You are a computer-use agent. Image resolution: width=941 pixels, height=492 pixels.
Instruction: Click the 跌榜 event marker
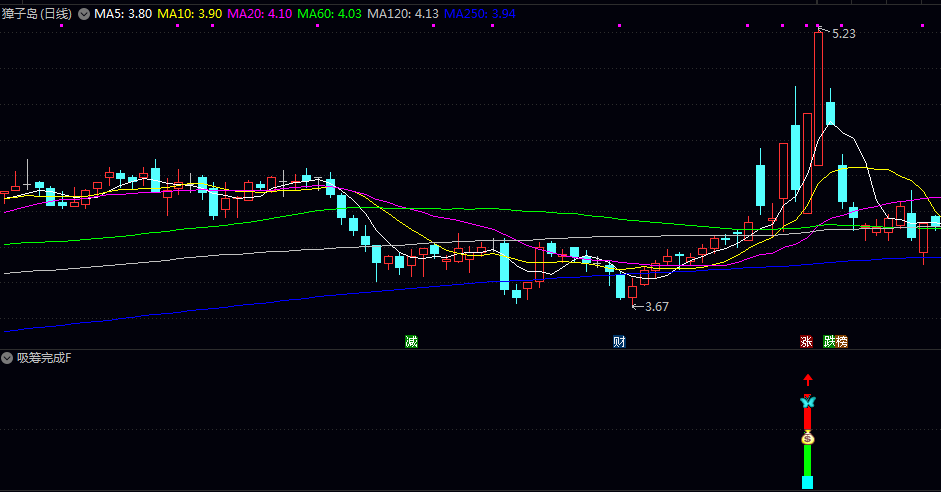click(835, 341)
